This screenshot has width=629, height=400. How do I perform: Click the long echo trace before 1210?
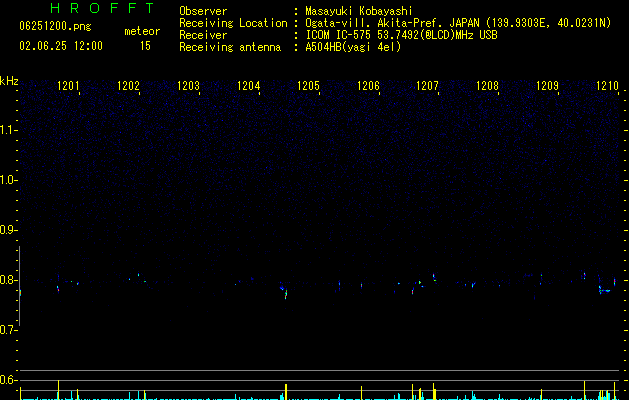tap(605, 290)
